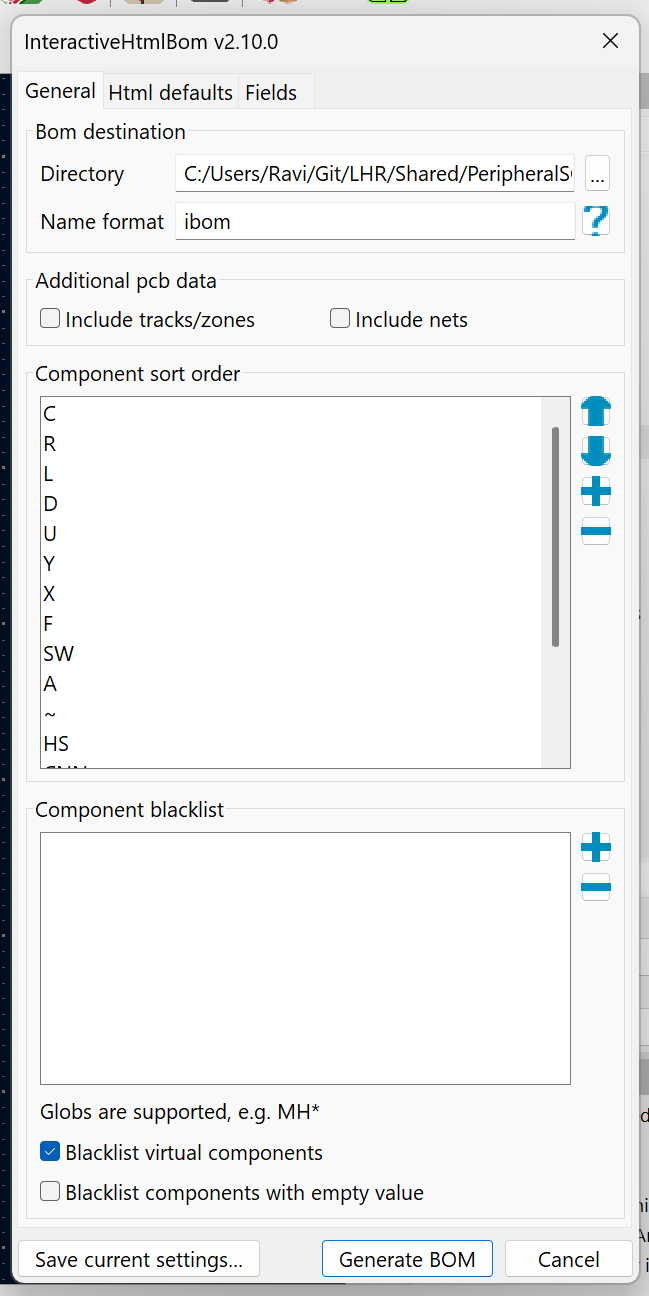
Task: Move selected sort item down
Action: coord(596,451)
